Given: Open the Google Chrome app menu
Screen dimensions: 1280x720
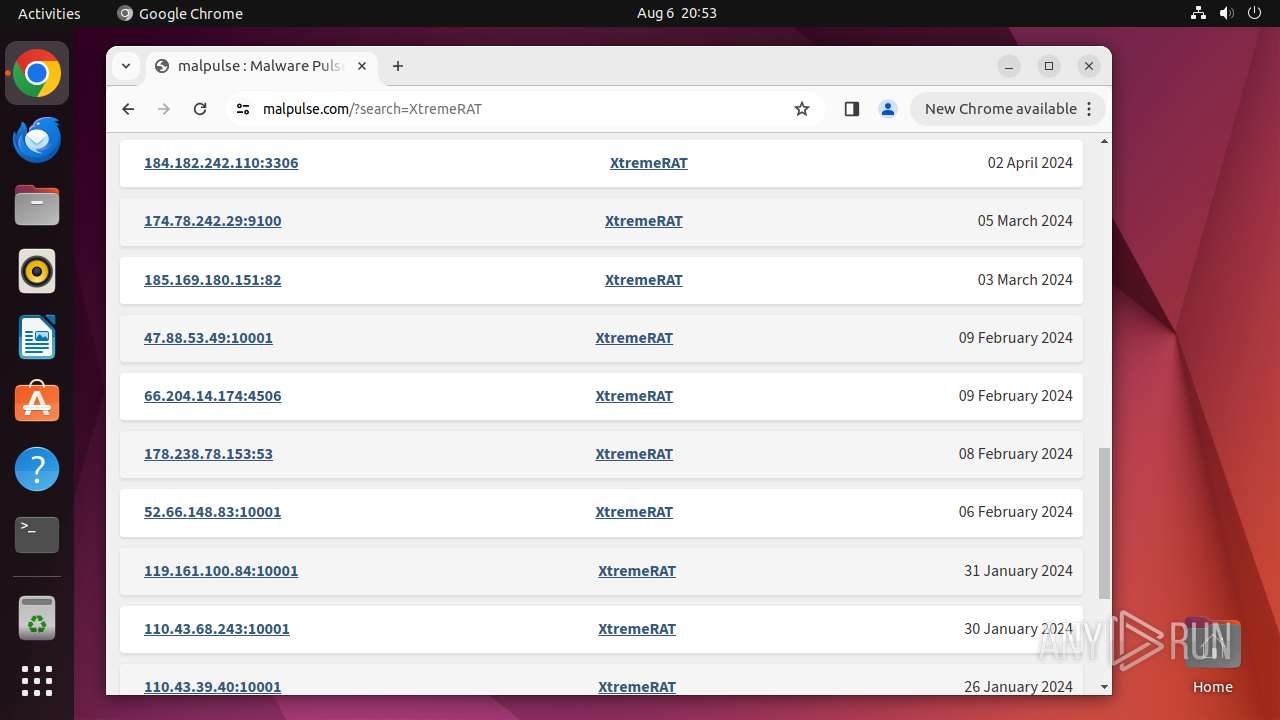Looking at the screenshot, I should [x=180, y=13].
